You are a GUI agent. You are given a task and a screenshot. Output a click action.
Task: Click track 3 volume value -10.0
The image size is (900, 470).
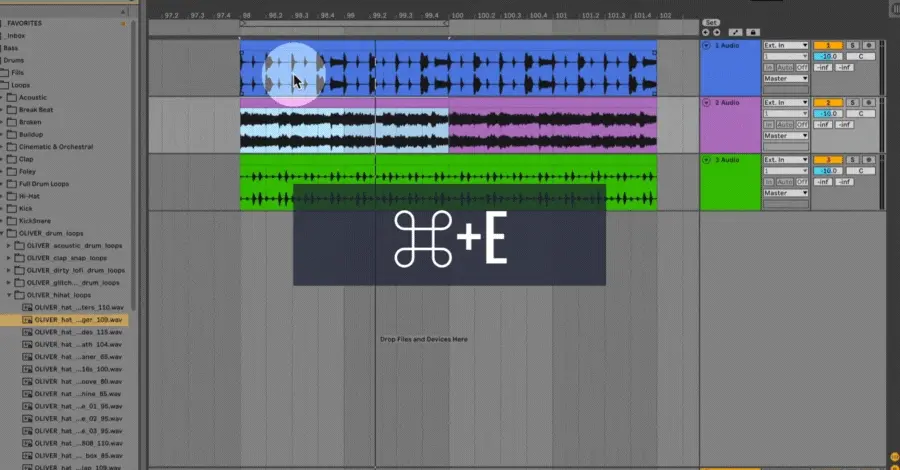pyautogui.click(x=828, y=171)
